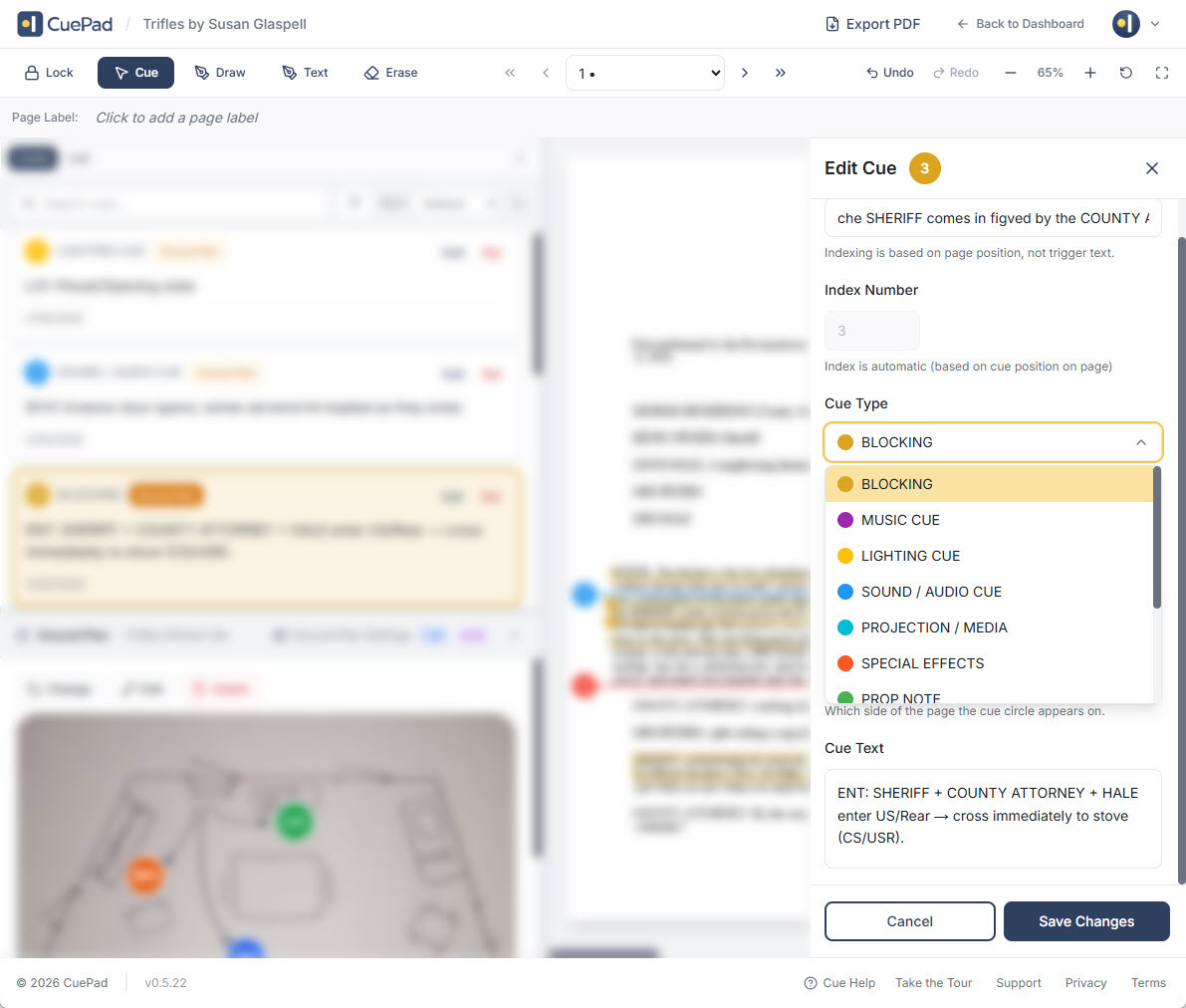The width and height of the screenshot is (1186, 1008).
Task: Jump to the last page
Action: pyautogui.click(x=781, y=73)
